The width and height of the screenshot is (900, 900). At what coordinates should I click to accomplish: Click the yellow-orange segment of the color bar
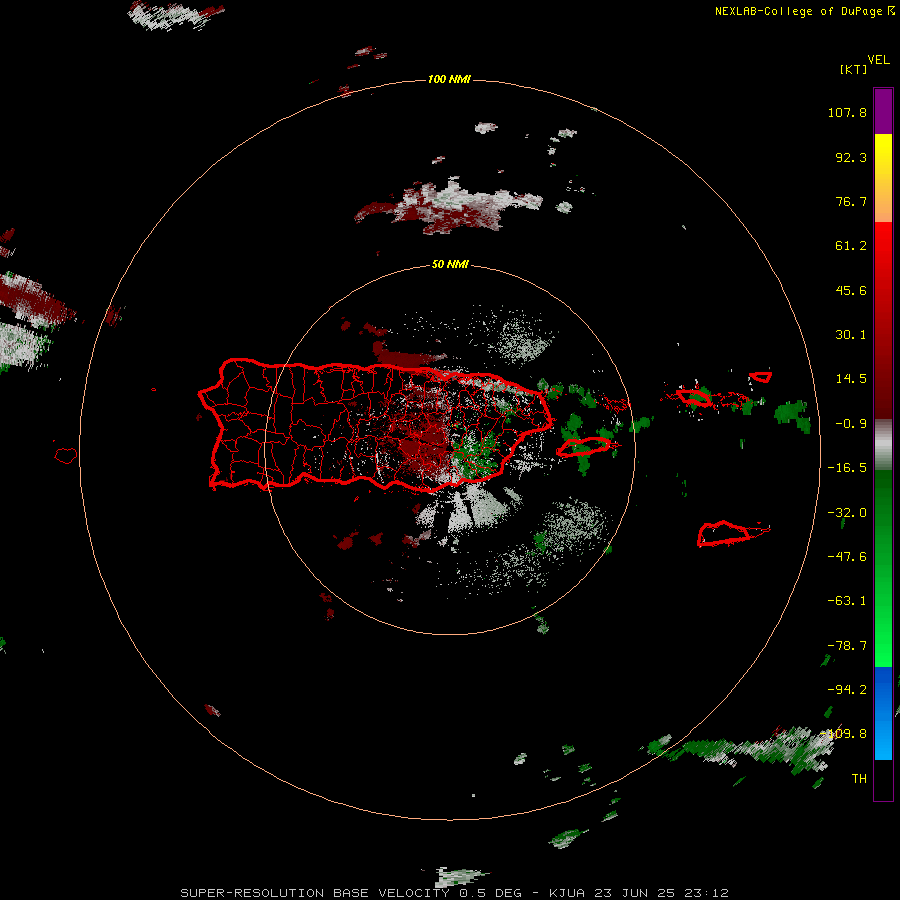883,178
